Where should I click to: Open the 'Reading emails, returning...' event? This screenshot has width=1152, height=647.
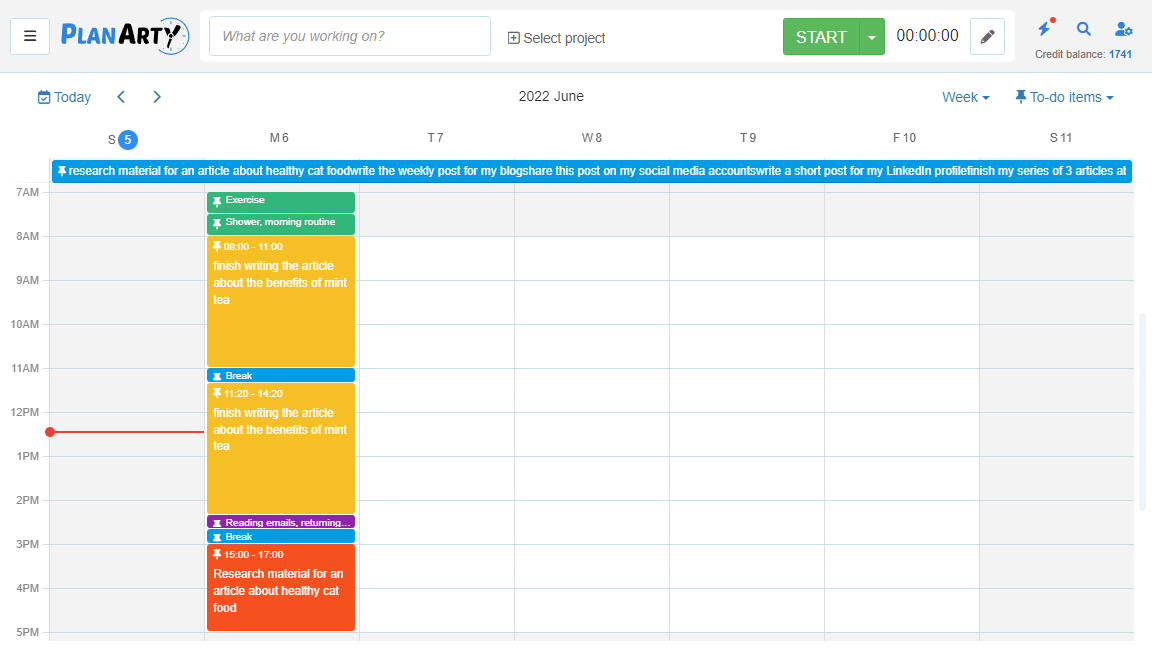click(281, 522)
